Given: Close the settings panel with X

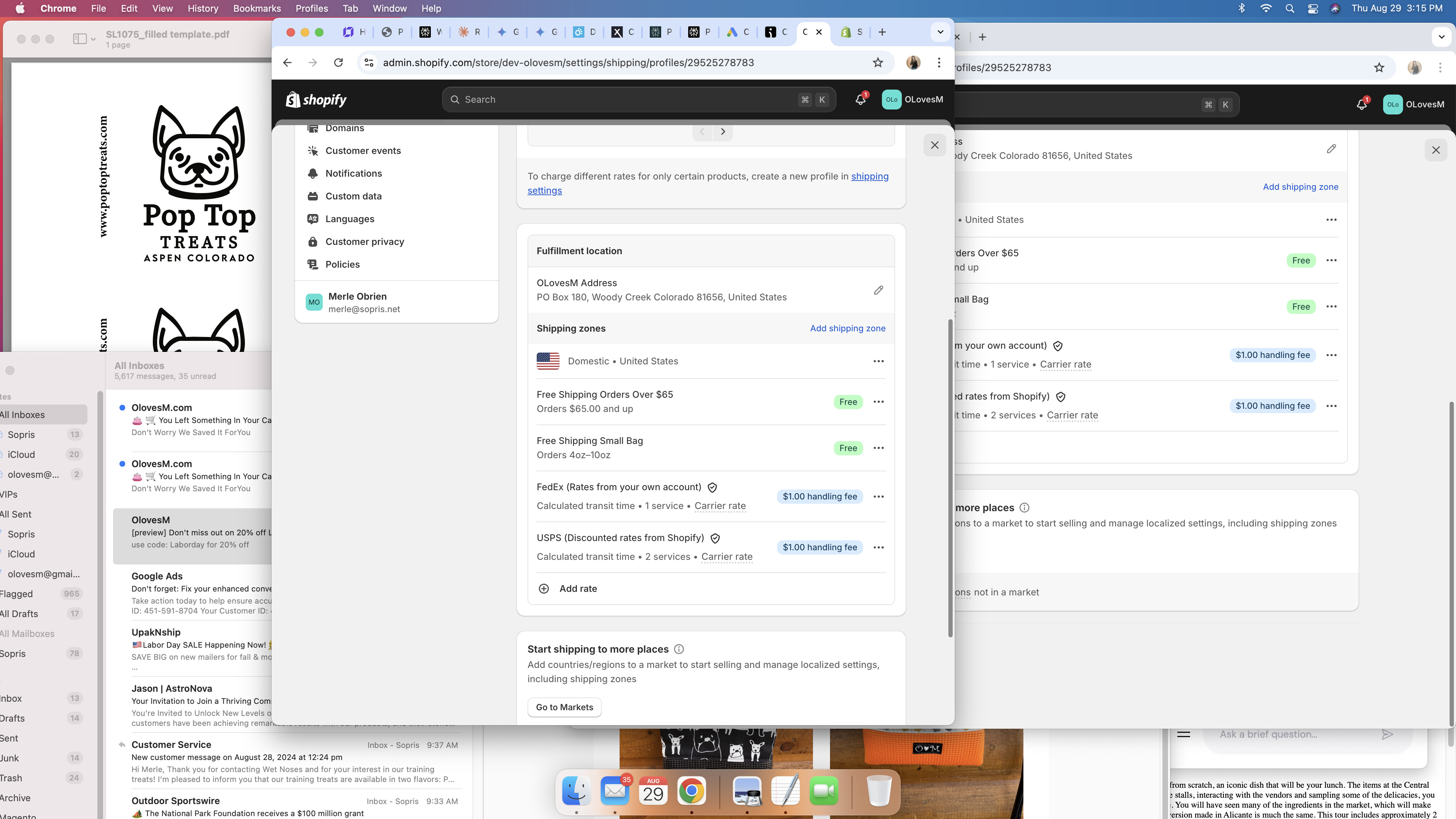Looking at the screenshot, I should [x=934, y=145].
